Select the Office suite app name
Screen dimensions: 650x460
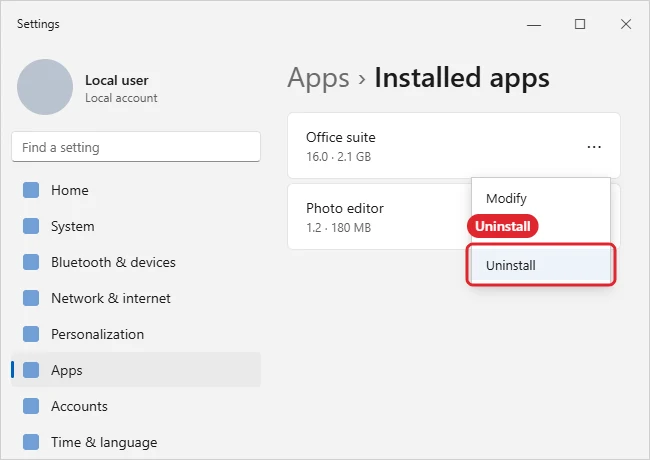click(341, 137)
